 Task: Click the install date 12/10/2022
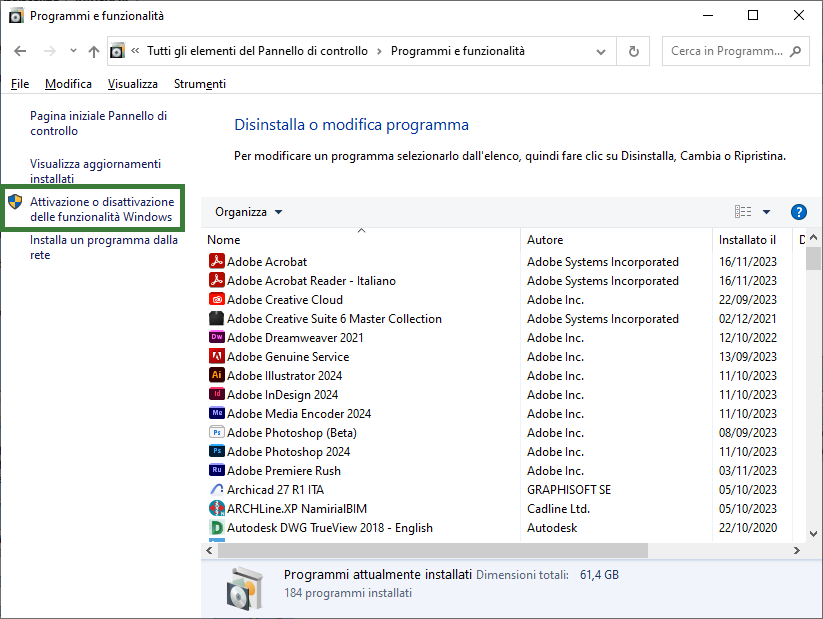748,338
